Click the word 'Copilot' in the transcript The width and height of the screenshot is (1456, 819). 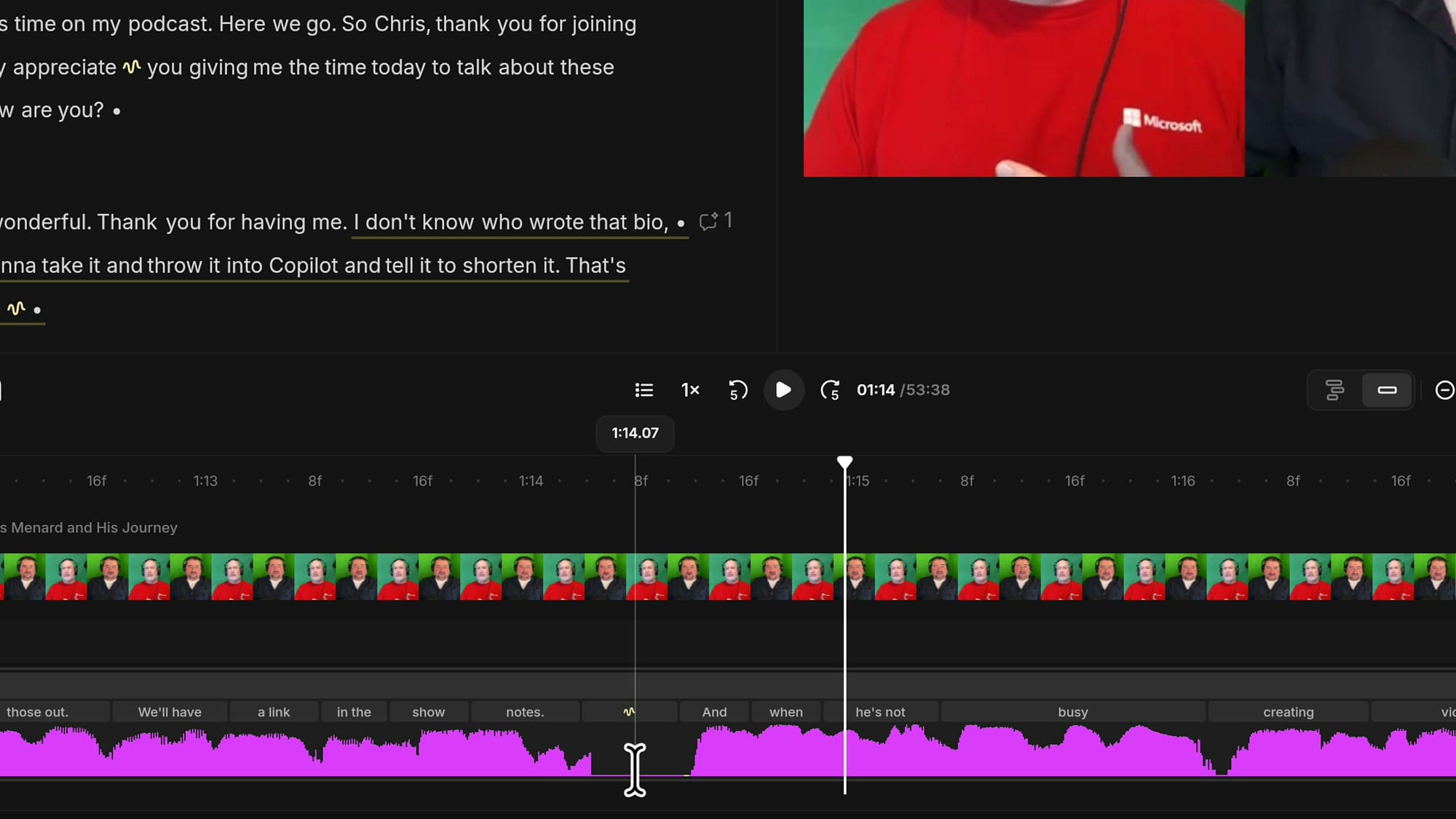304,266
